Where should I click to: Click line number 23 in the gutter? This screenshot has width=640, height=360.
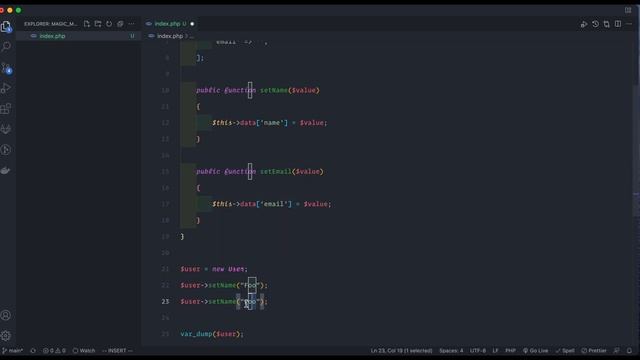point(165,302)
